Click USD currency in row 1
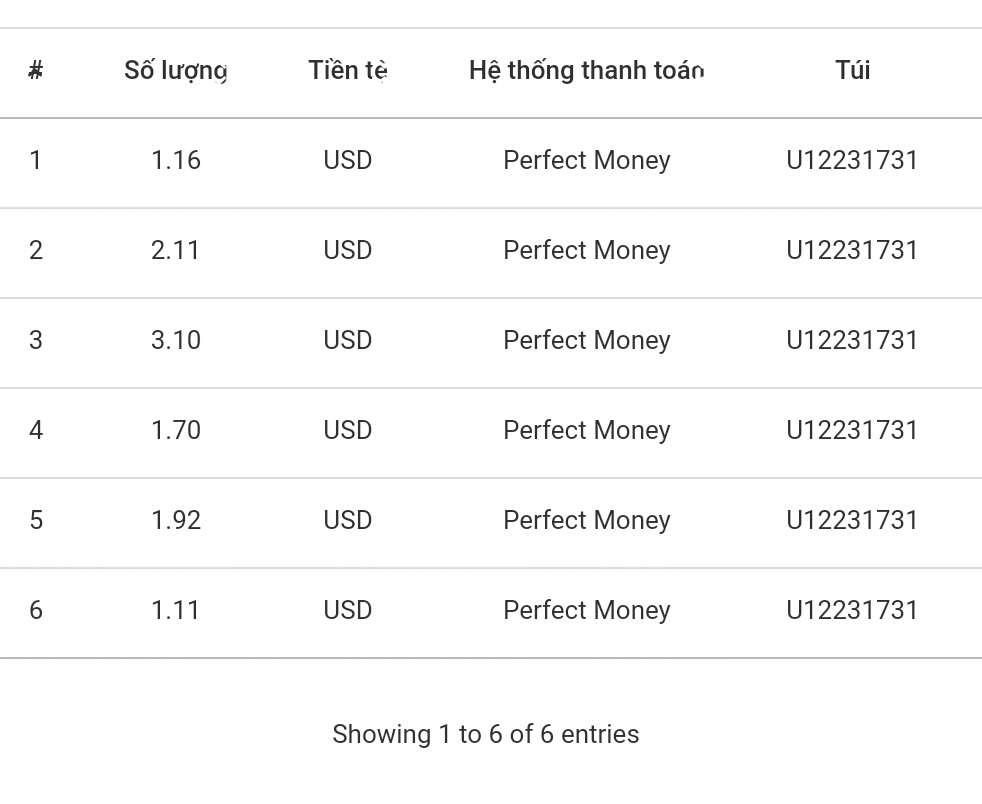This screenshot has width=982, height=804. (347, 161)
